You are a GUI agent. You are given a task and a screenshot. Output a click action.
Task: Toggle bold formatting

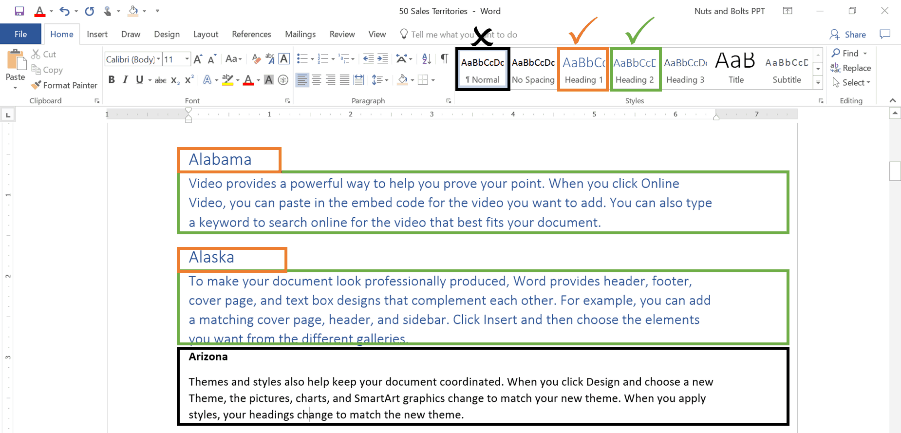tap(111, 80)
